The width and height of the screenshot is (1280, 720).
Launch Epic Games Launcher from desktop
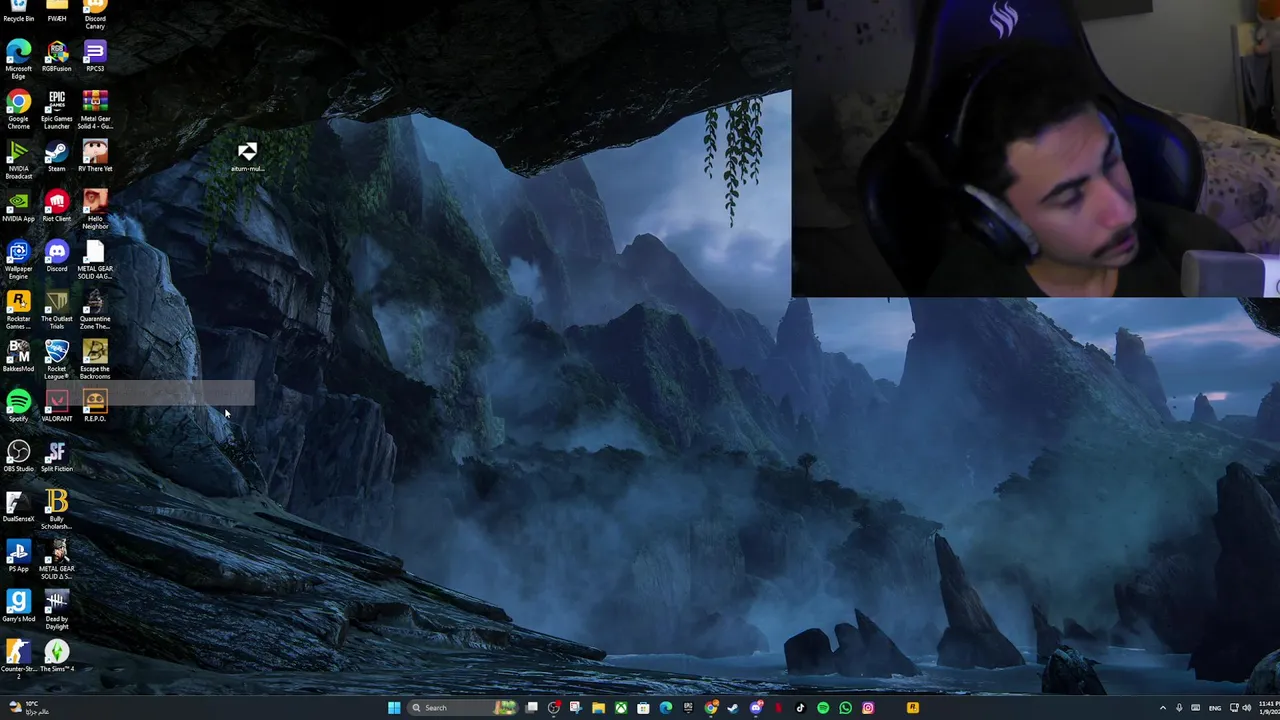pos(57,109)
